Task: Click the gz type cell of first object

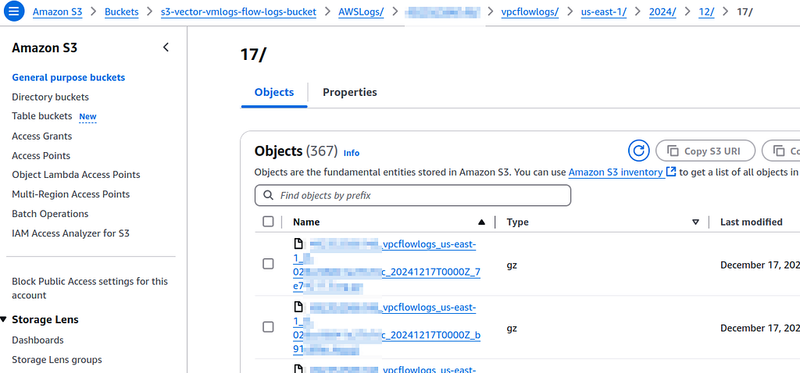Action: click(512, 265)
